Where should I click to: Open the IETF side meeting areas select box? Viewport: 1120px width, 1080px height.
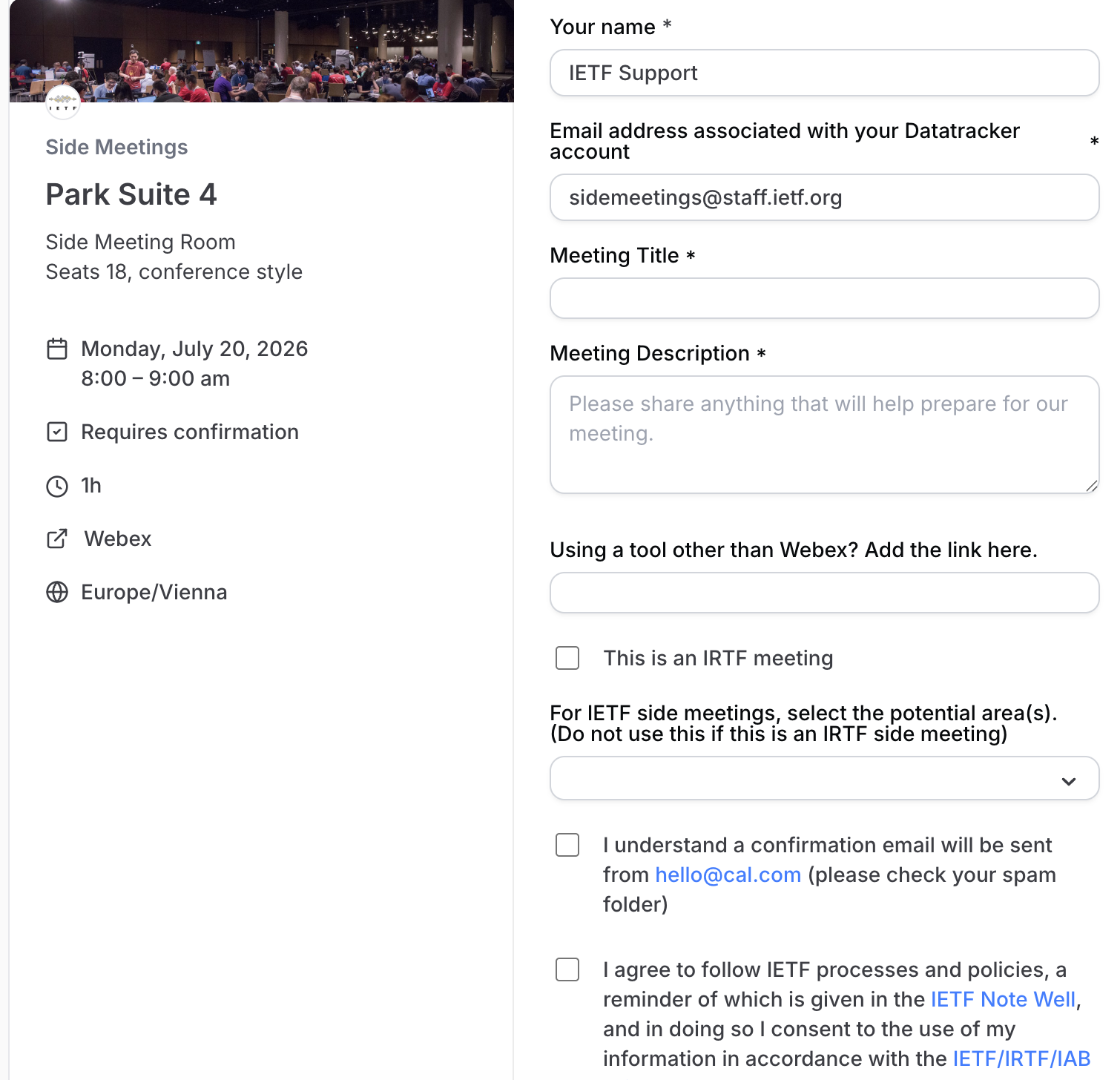click(824, 778)
